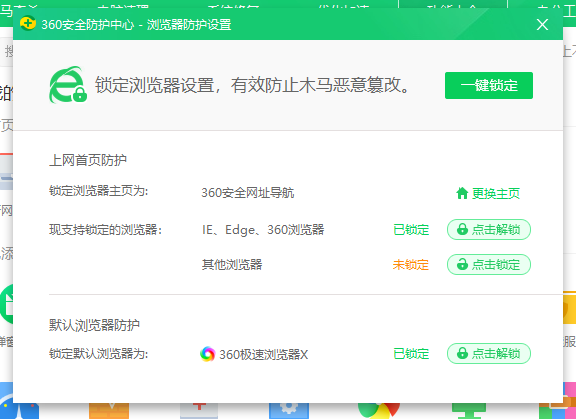Screen dimensions: 576x419
Task: Click the 360极速浏览器X colorful icon
Action: point(208,354)
